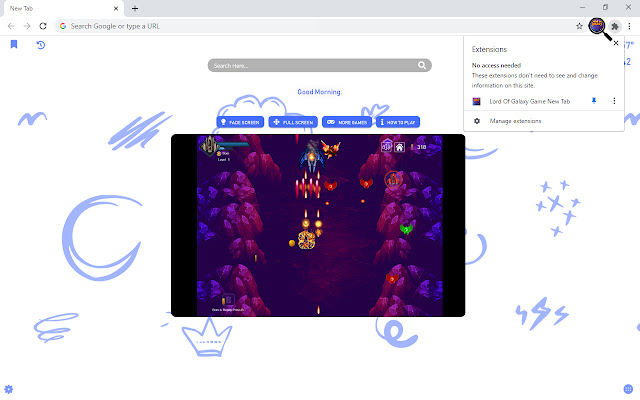Go forward with the forward arrow

pyautogui.click(x=27, y=26)
